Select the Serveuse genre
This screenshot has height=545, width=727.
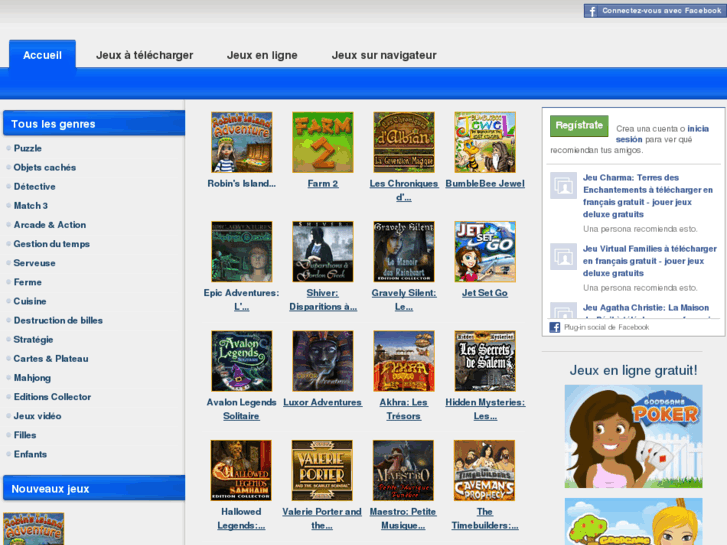[x=34, y=263]
